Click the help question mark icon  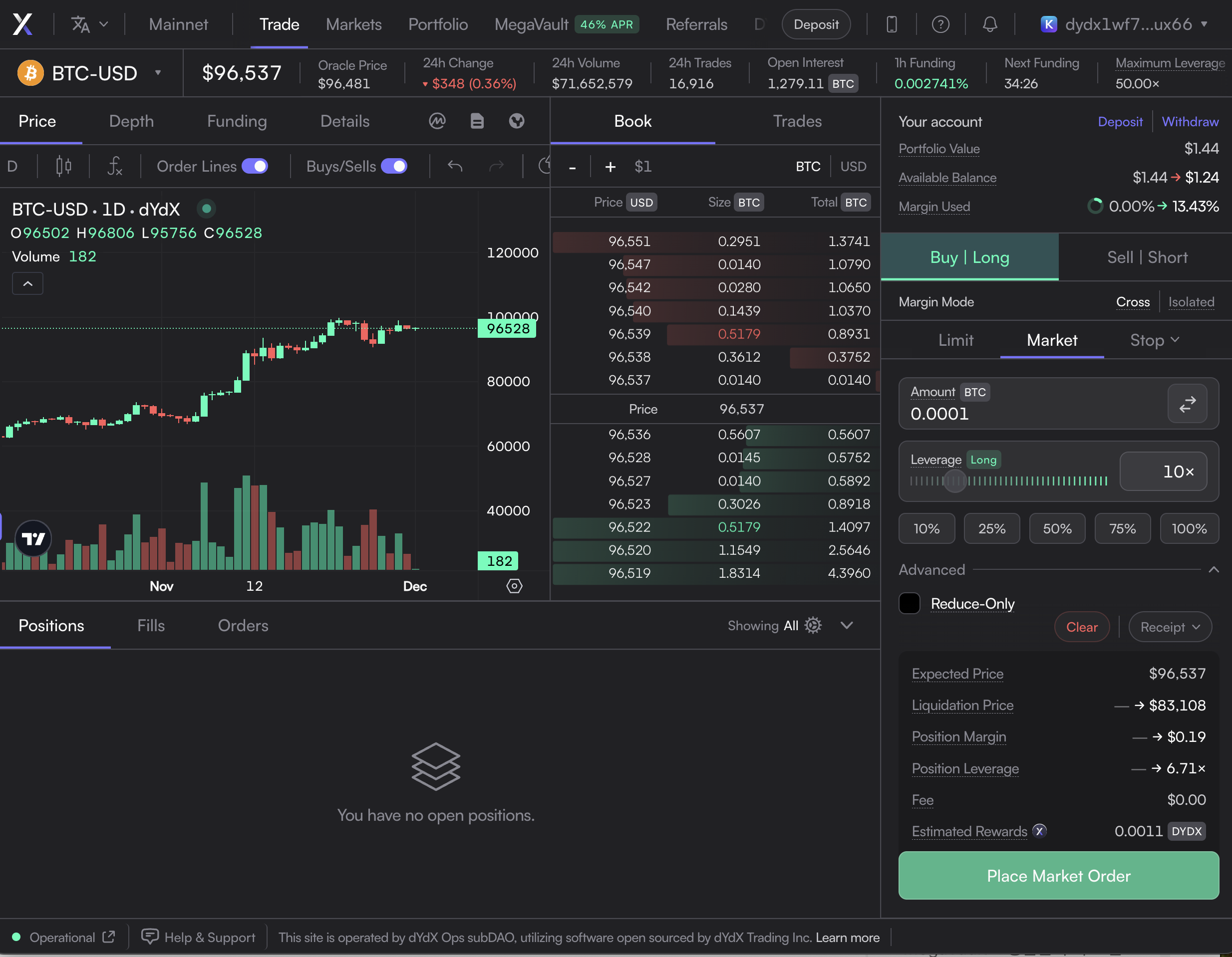pyautogui.click(x=940, y=24)
